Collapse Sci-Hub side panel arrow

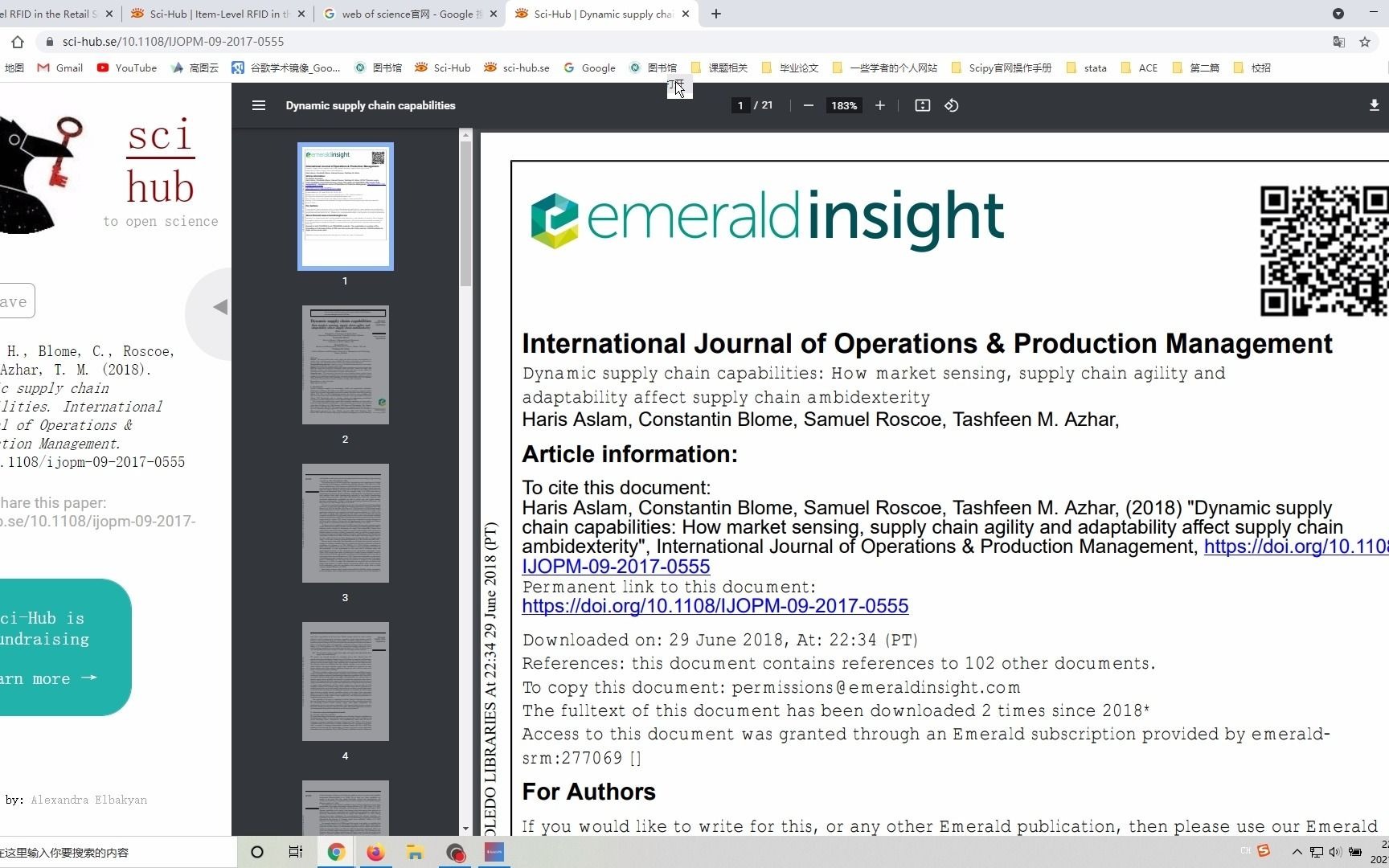tap(219, 307)
